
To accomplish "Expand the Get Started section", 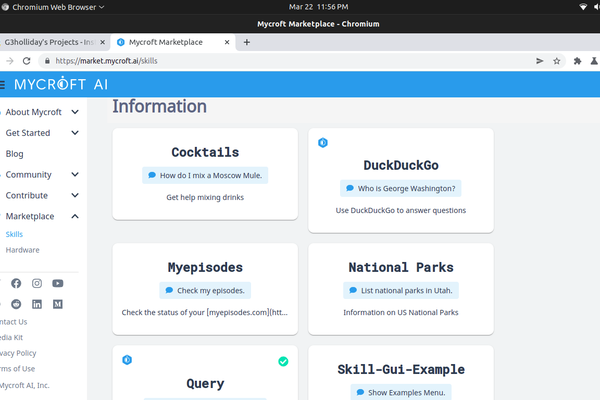I will click(75, 133).
